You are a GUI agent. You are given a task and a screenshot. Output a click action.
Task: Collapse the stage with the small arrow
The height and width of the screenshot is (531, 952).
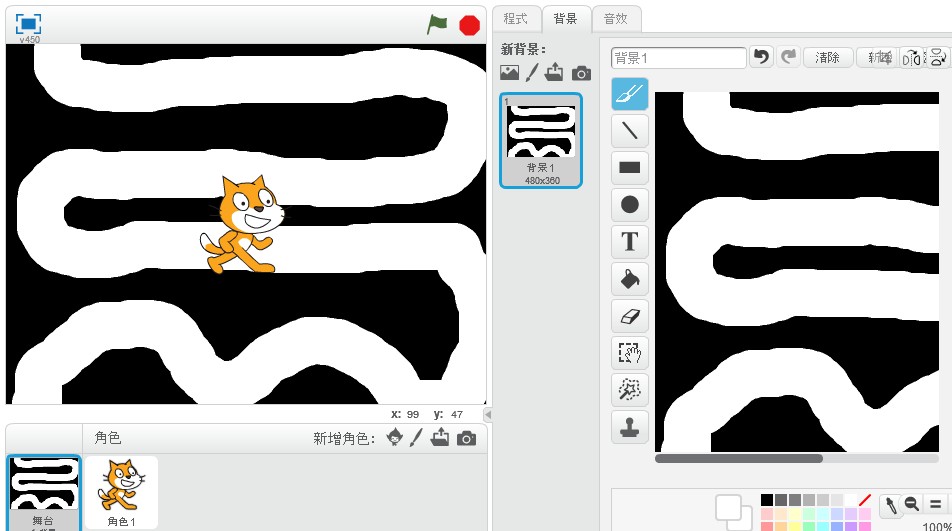point(487,414)
